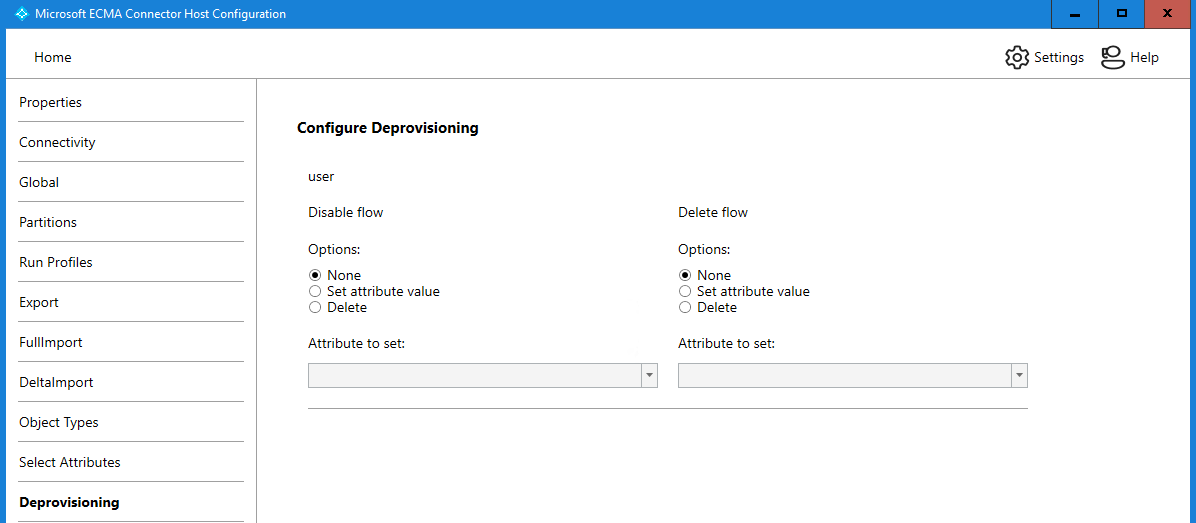Choose Delete option under Delete flow
Screen dimensions: 1196x523
point(685,307)
